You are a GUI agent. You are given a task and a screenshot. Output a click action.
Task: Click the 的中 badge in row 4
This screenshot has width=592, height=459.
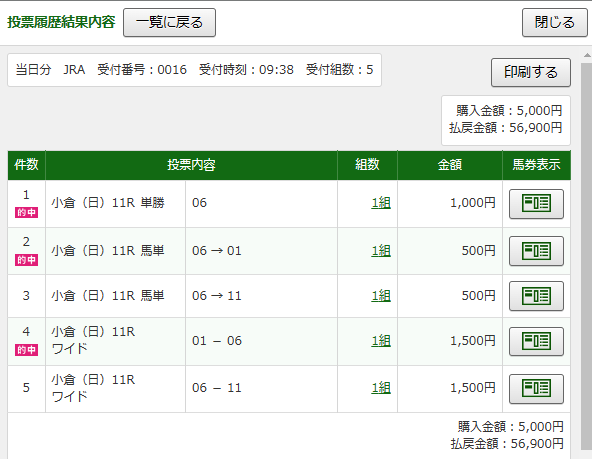click(26, 350)
